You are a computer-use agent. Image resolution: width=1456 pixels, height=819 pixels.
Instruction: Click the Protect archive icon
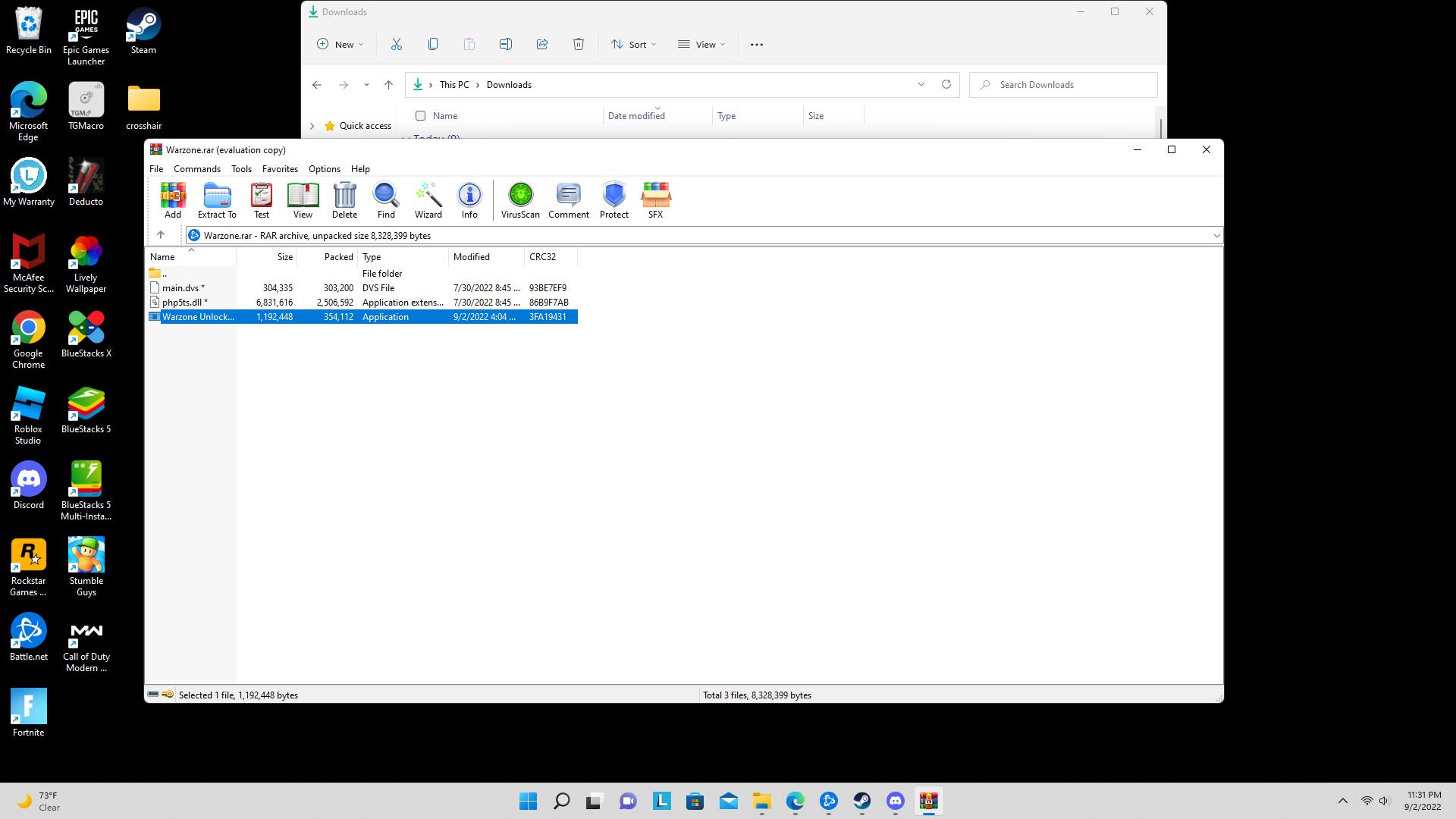point(613,200)
